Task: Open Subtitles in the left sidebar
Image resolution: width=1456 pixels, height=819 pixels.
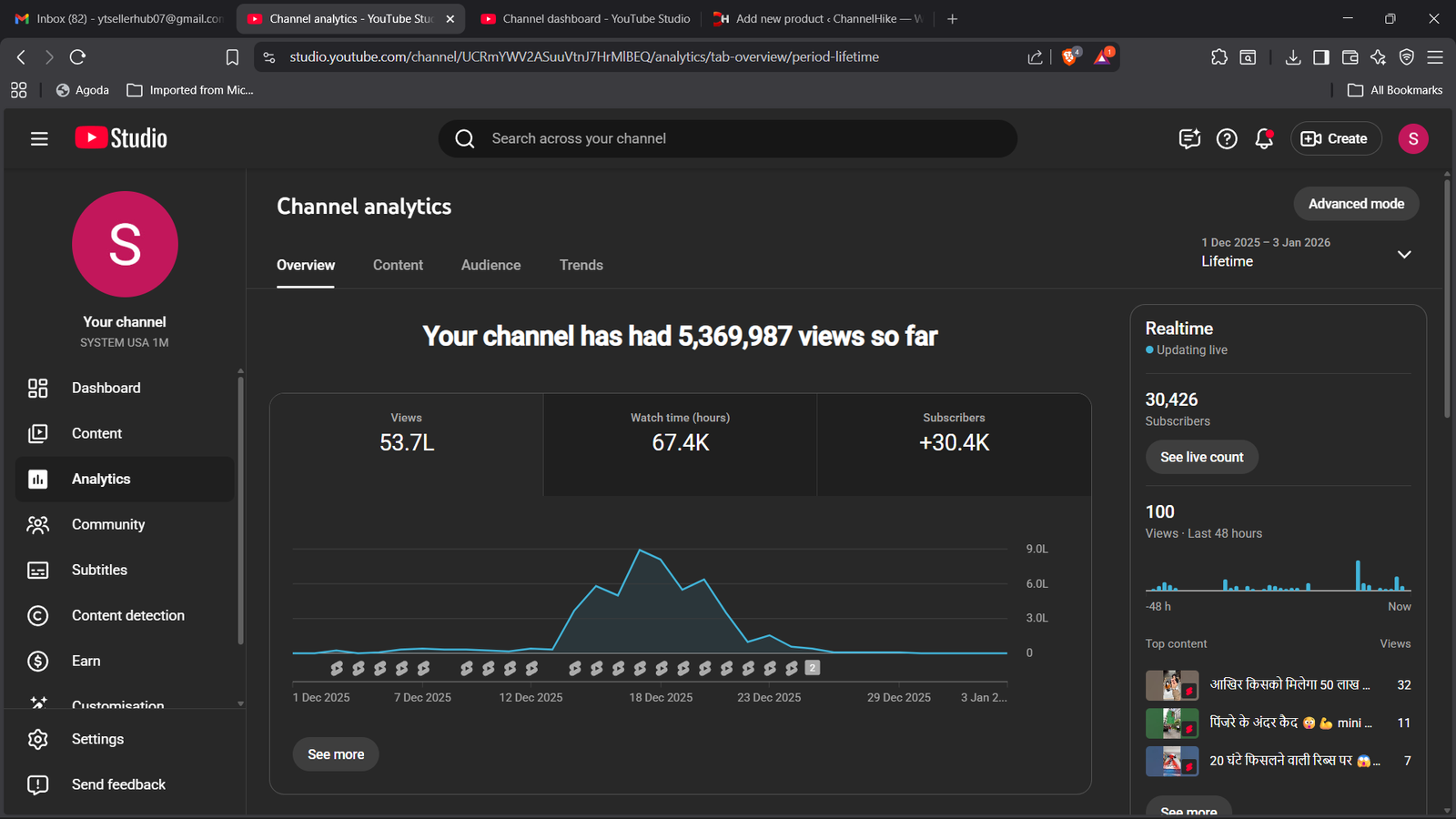Action: [99, 570]
